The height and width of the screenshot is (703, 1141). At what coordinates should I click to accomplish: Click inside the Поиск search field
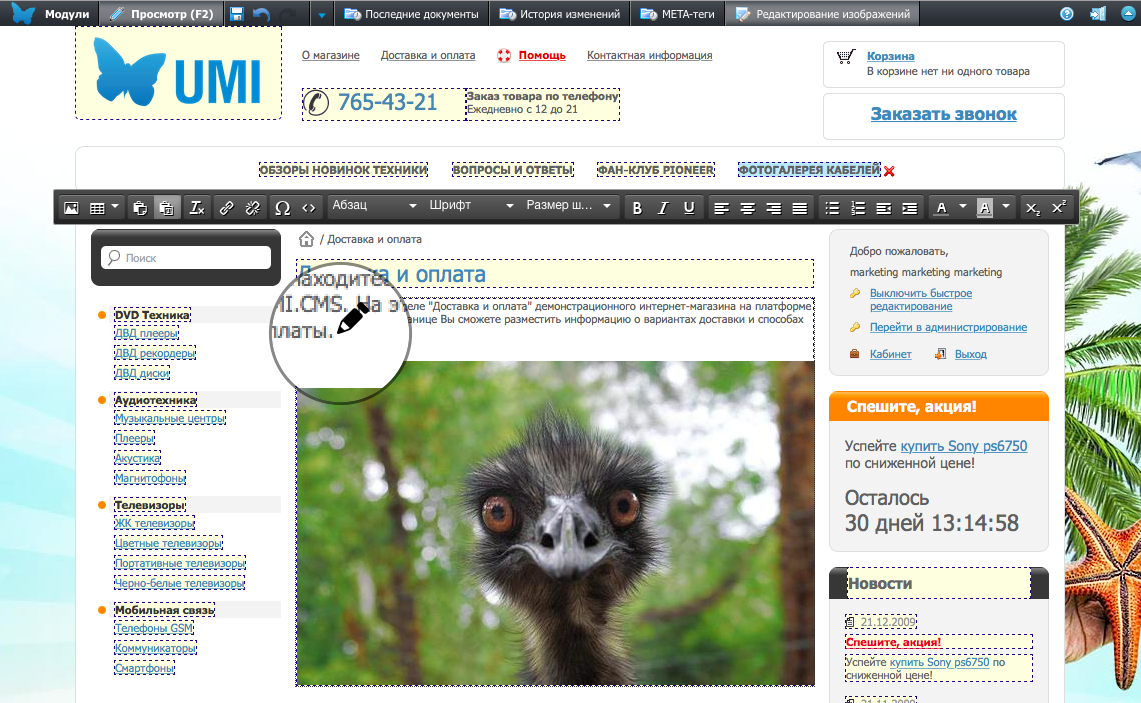point(186,258)
